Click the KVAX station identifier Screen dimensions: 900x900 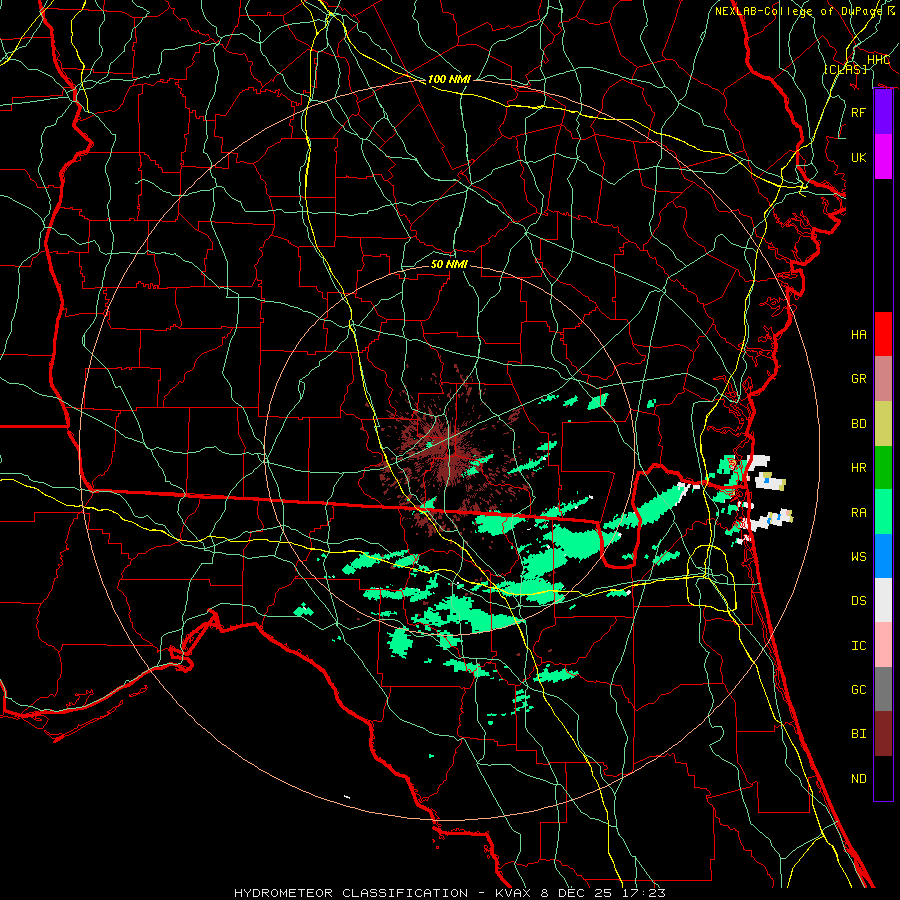click(x=514, y=893)
